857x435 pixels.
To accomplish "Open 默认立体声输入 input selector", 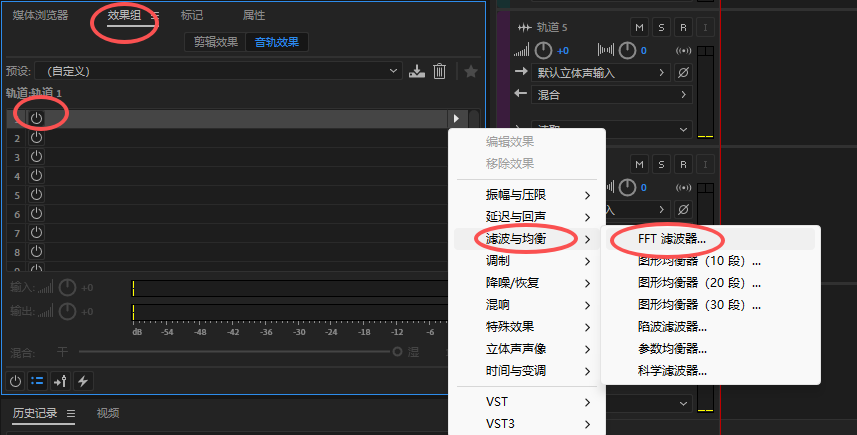I will point(601,73).
